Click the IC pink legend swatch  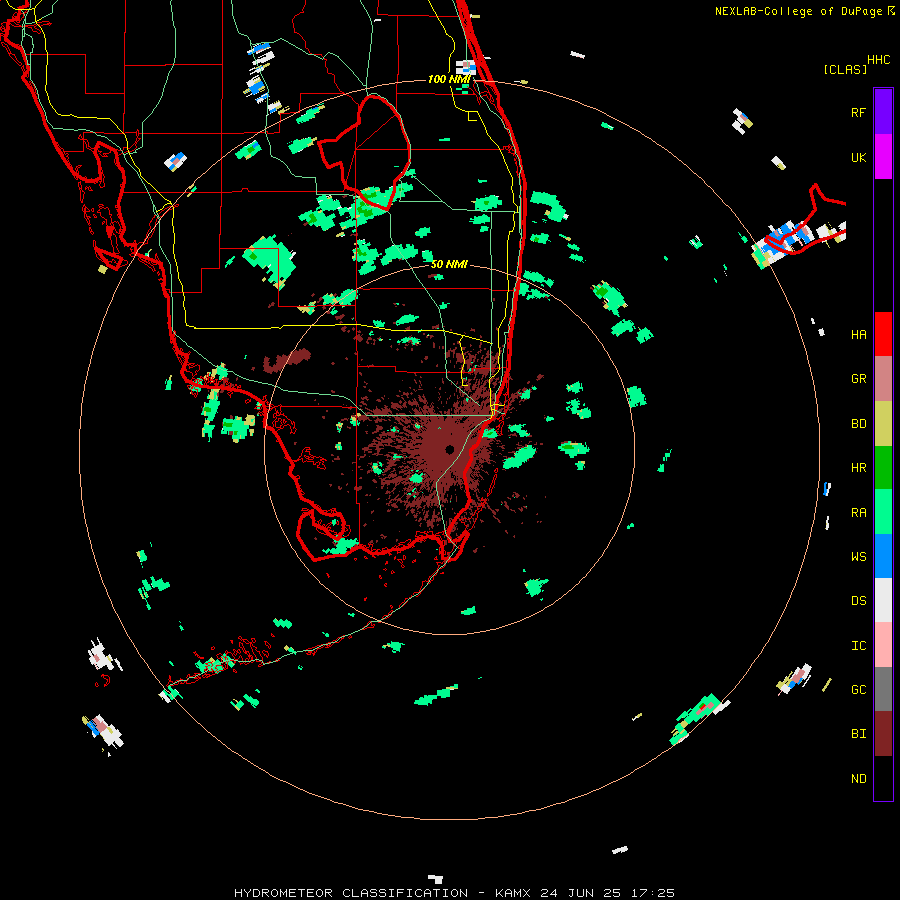[883, 645]
